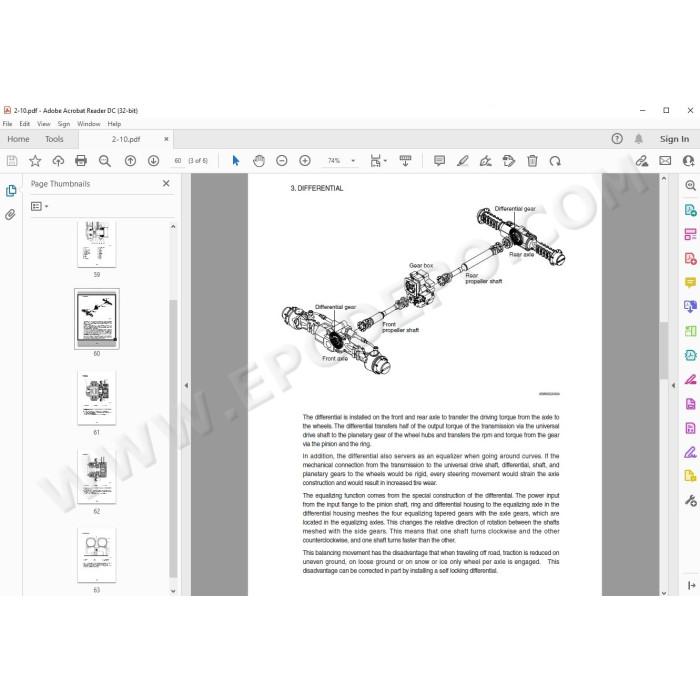The height and width of the screenshot is (700, 700).
Task: Delete with the trash icon
Action: tap(532, 161)
